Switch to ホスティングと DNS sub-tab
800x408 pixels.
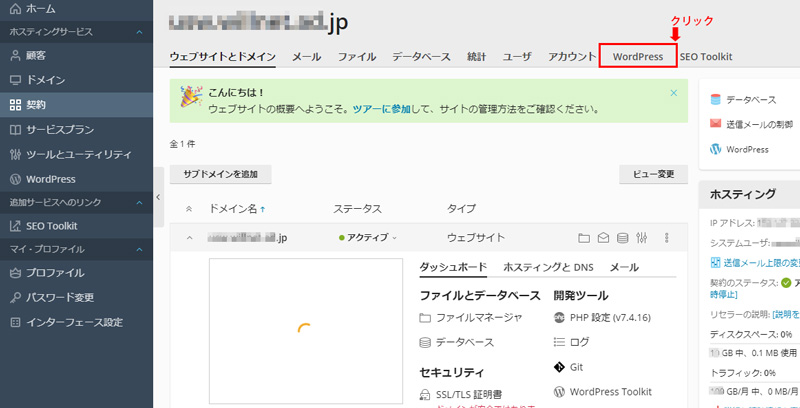548,267
